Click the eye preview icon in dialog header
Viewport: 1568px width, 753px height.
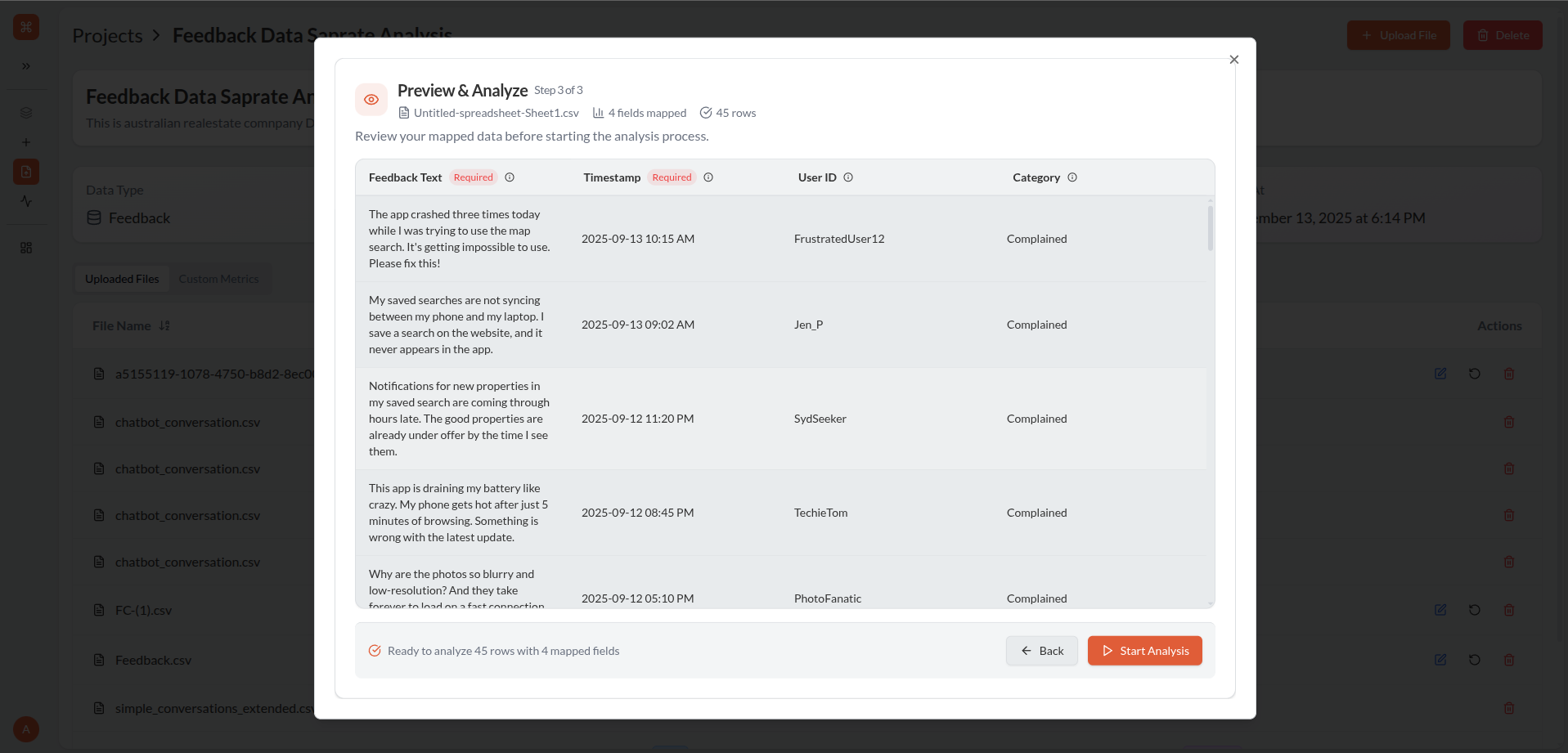pyautogui.click(x=371, y=100)
